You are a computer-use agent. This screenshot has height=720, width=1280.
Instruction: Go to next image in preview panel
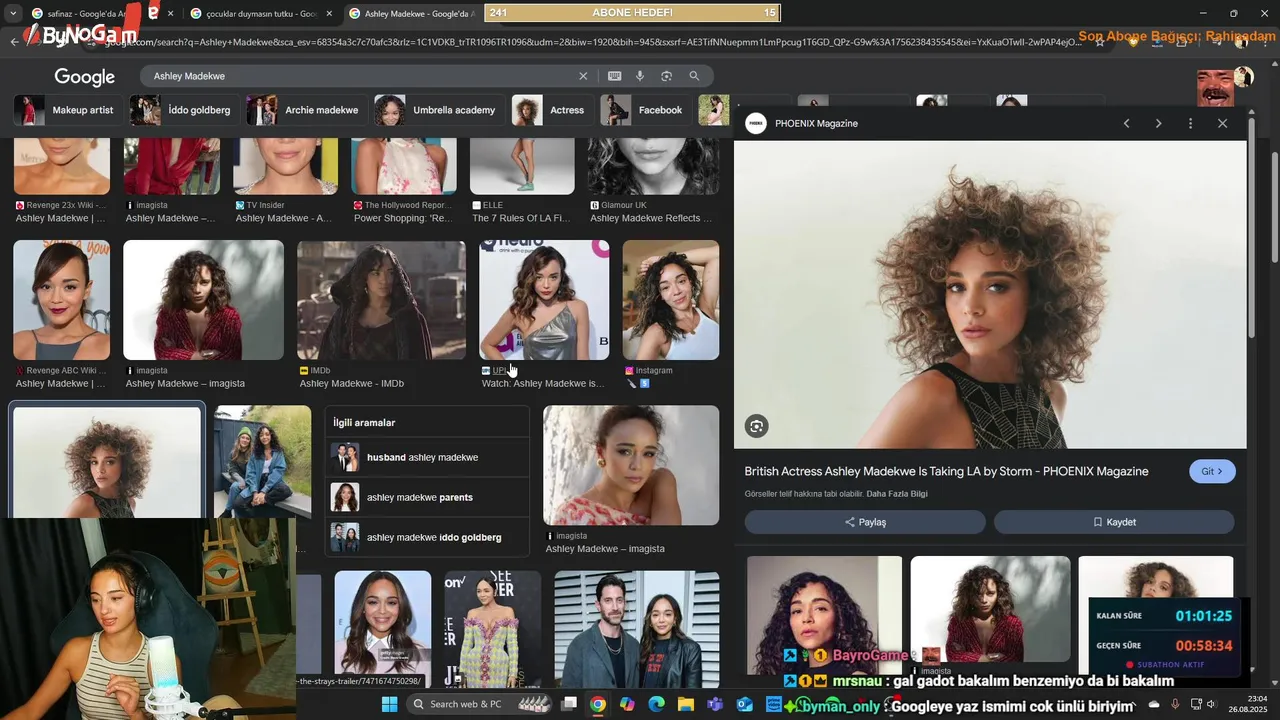pos(1158,123)
